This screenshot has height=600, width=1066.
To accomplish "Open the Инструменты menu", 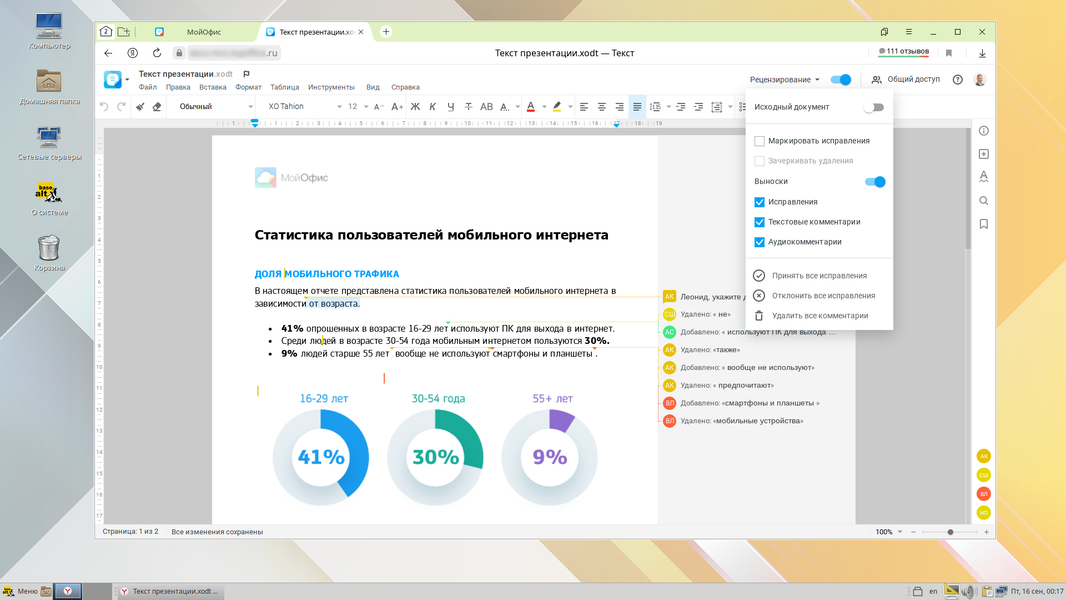I will [331, 87].
